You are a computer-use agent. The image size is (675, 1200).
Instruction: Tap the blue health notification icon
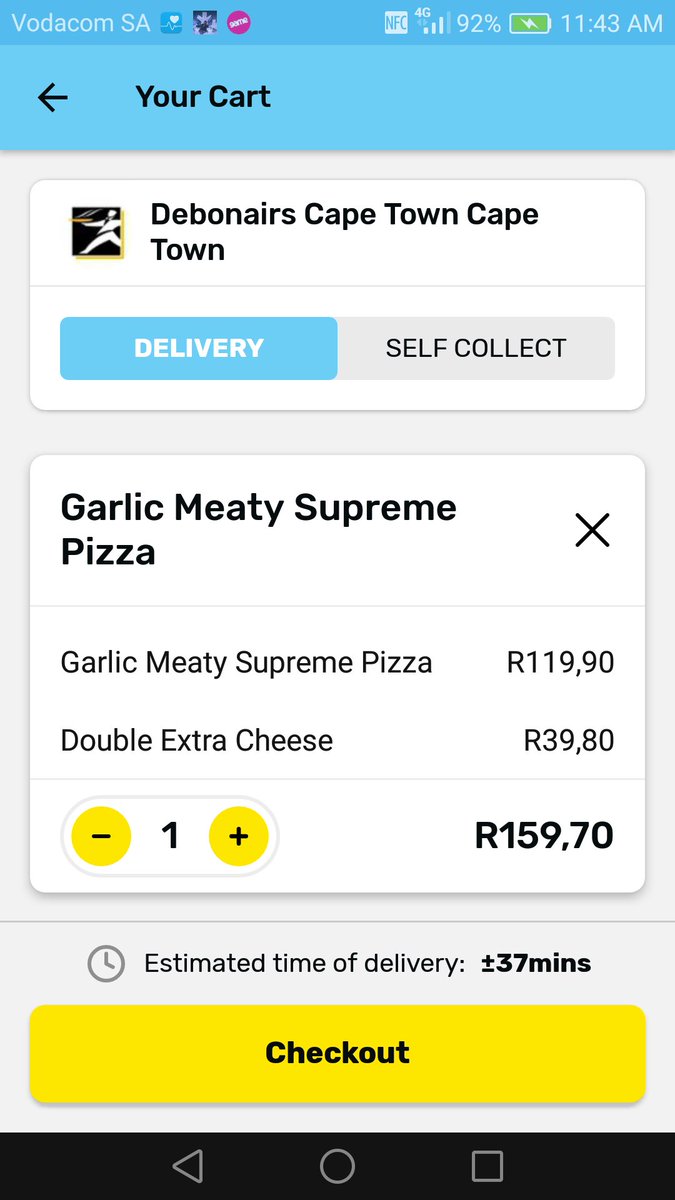tap(171, 23)
